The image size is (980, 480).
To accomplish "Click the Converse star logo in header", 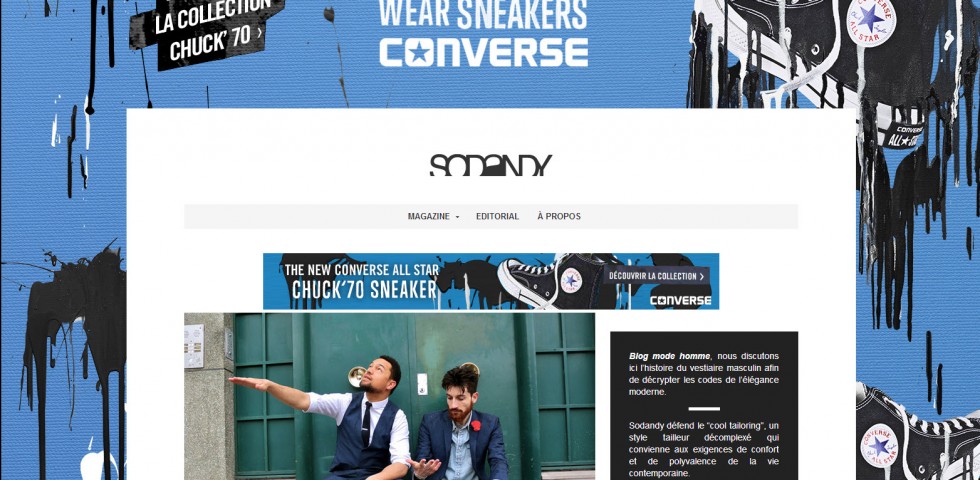I will click(x=418, y=52).
